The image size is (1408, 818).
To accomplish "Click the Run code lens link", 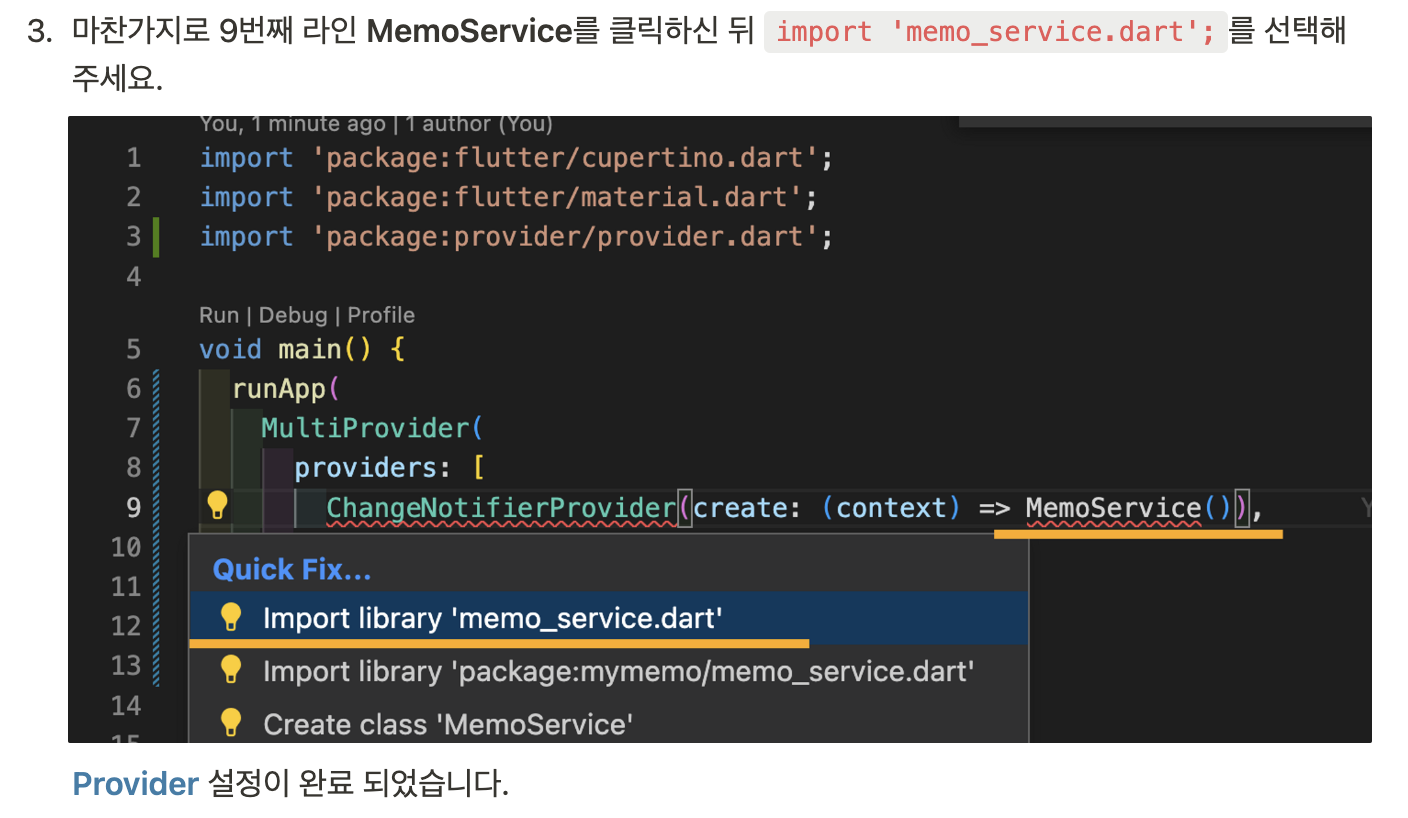I will point(219,315).
